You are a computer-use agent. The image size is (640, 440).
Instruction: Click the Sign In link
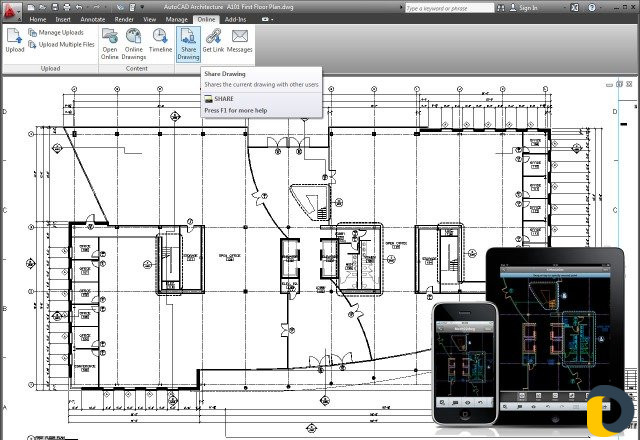[x=524, y=7]
